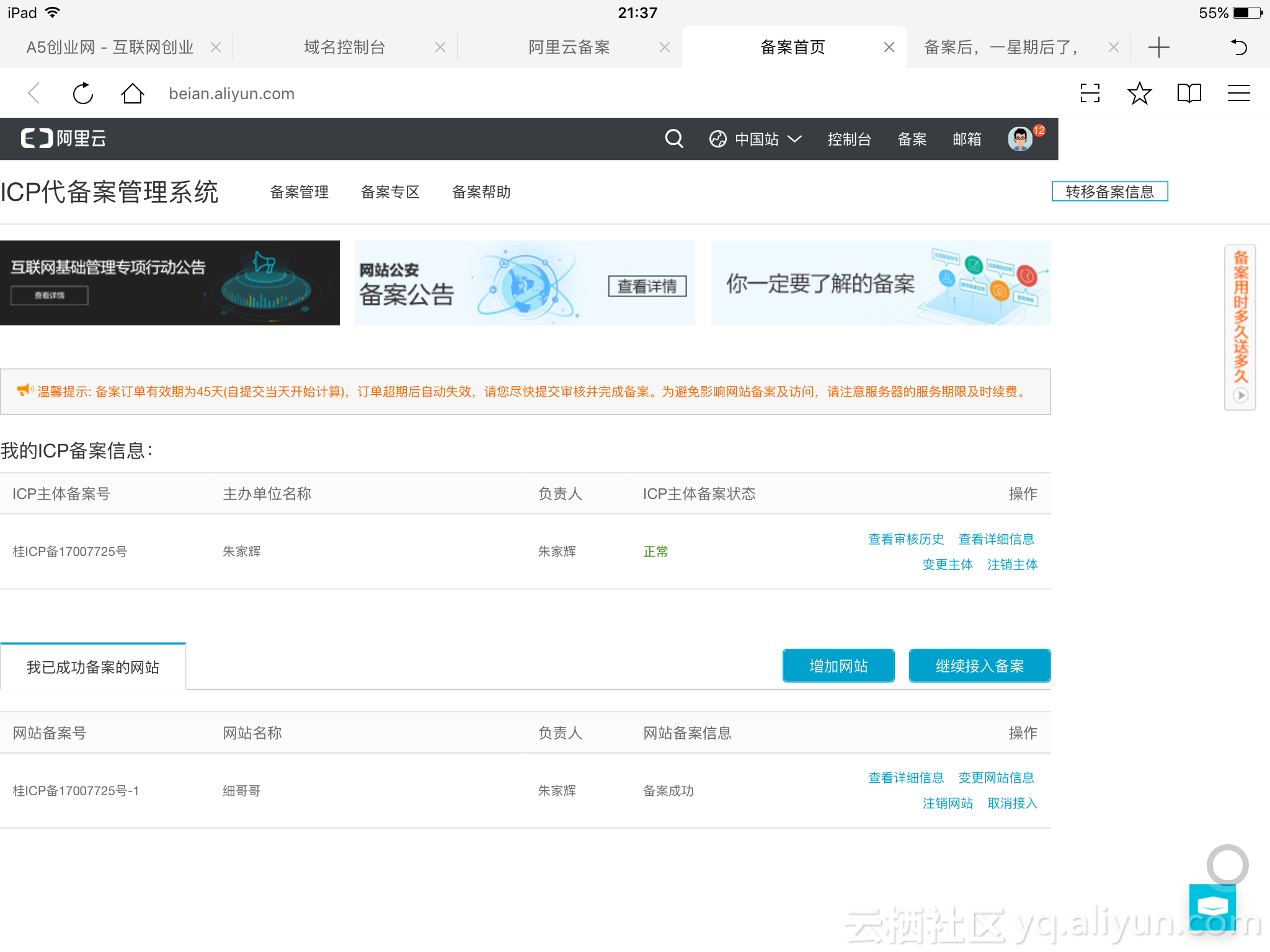Click website record 桂ICP备17007725号-1
This screenshot has height=952, width=1270.
click(x=76, y=791)
